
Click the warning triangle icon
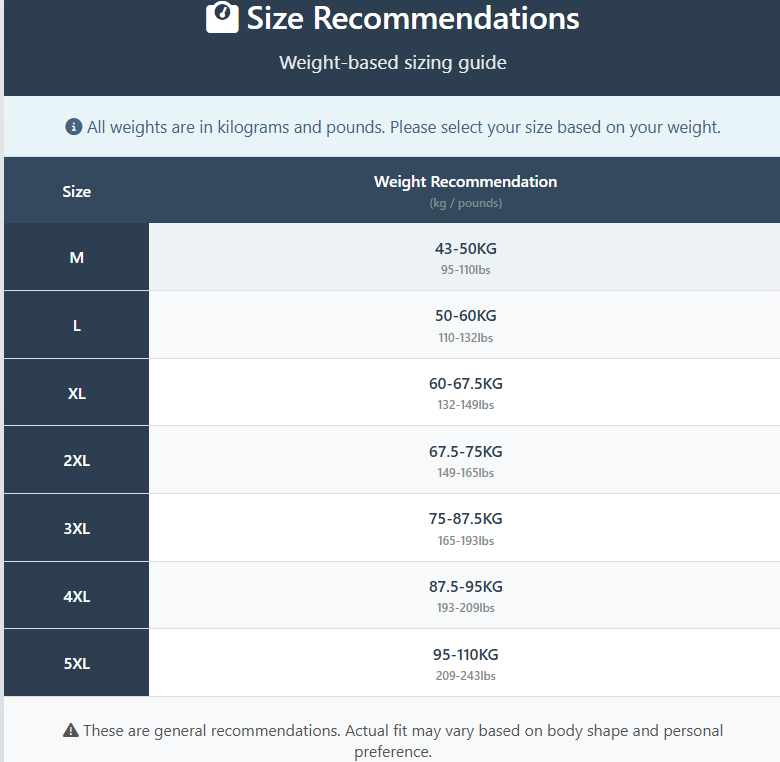[70, 731]
